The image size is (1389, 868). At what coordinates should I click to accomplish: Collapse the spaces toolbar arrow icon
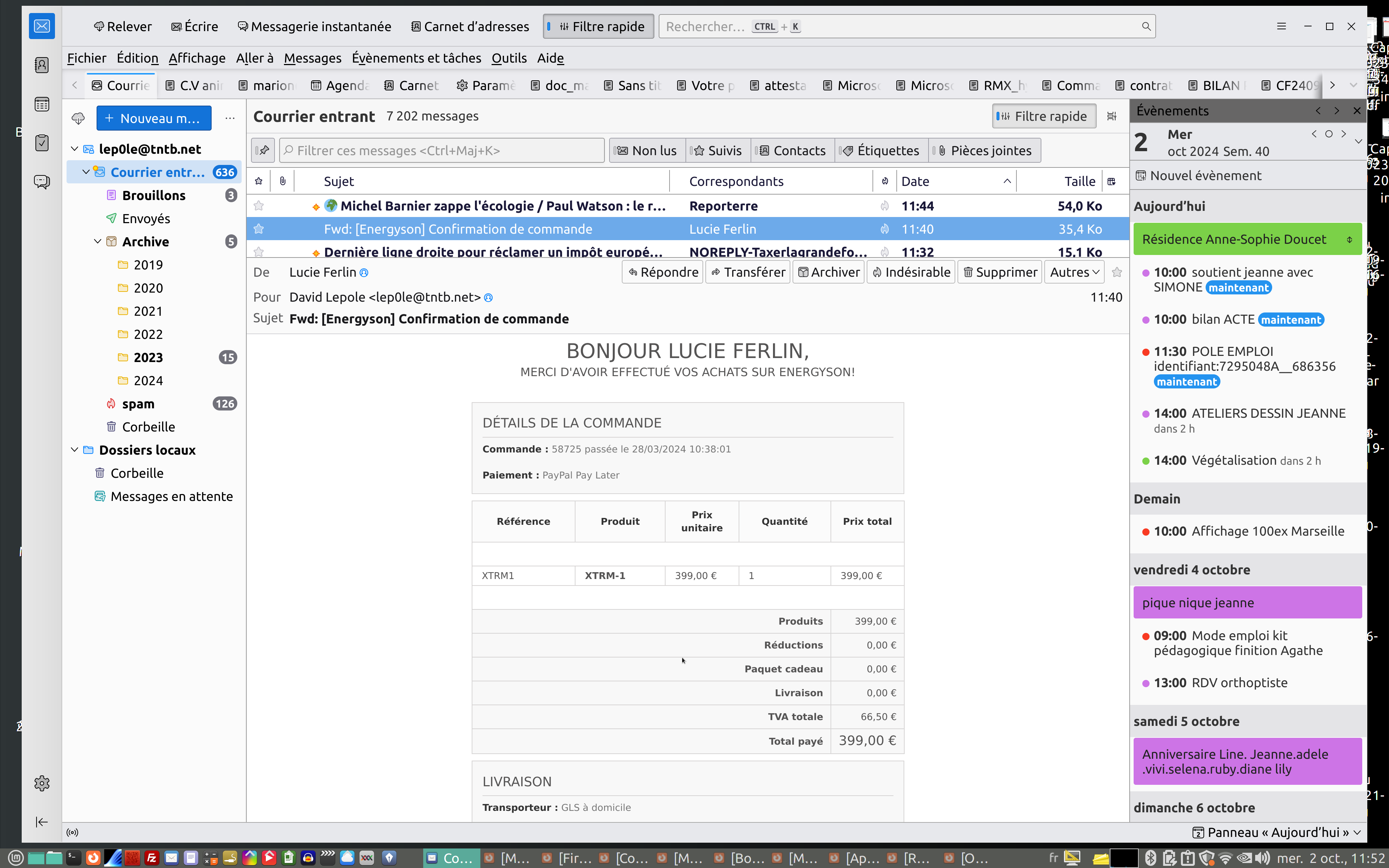pos(41,822)
